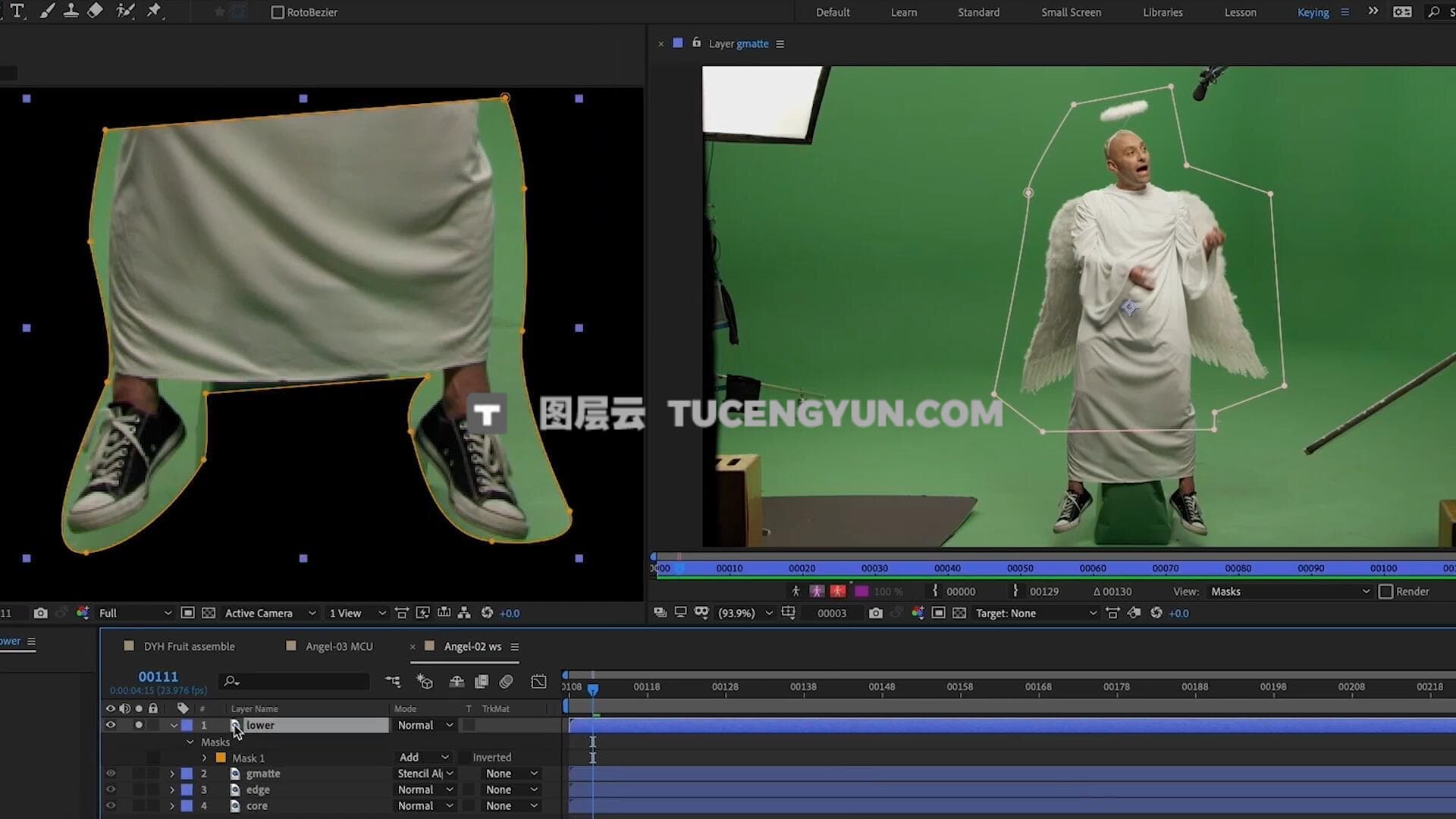Toggle solo switch on lower layer
Viewport: 1456px width, 819px height.
tap(138, 725)
